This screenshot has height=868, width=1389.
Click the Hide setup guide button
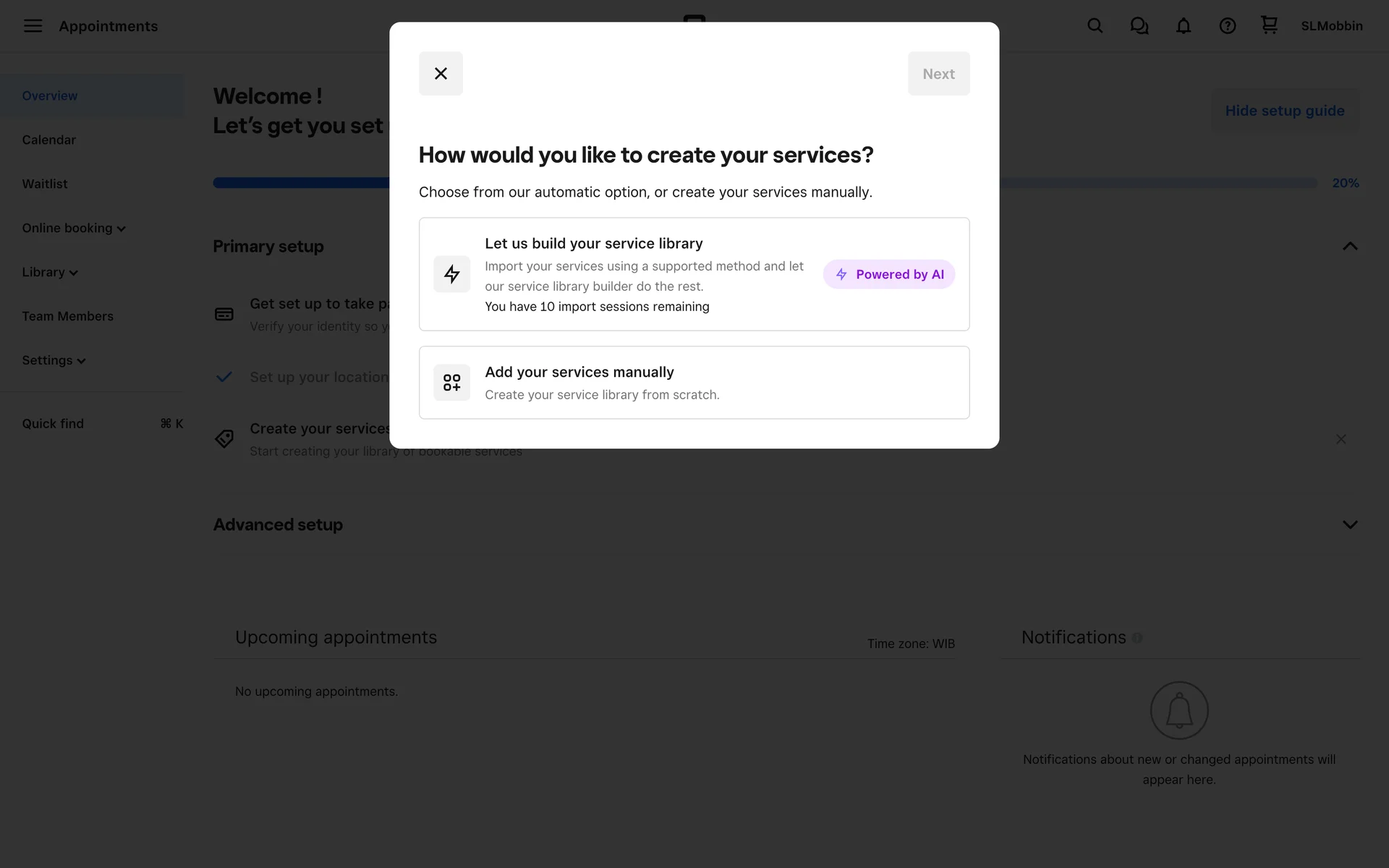click(1284, 111)
